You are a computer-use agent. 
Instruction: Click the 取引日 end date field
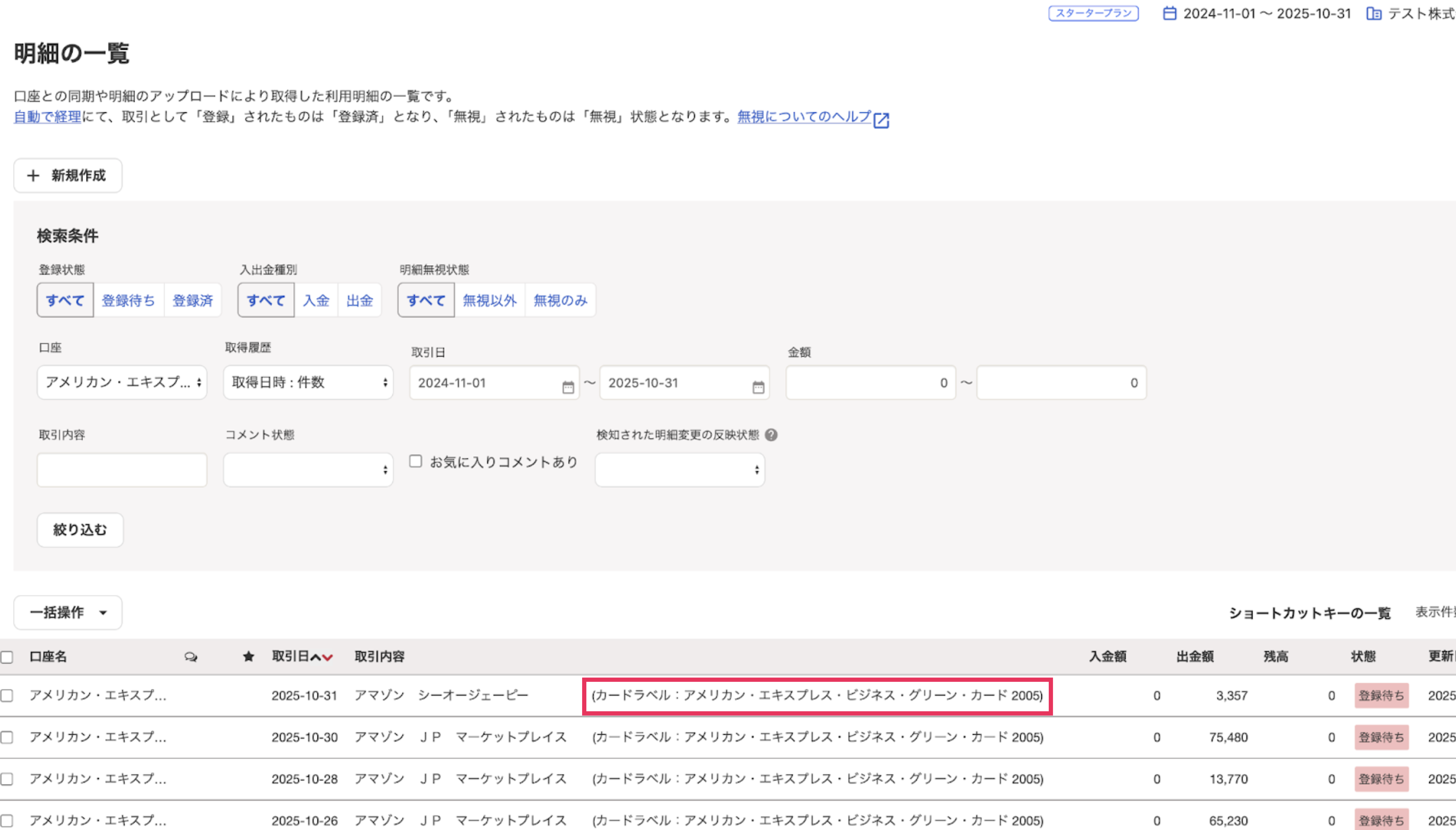point(685,382)
